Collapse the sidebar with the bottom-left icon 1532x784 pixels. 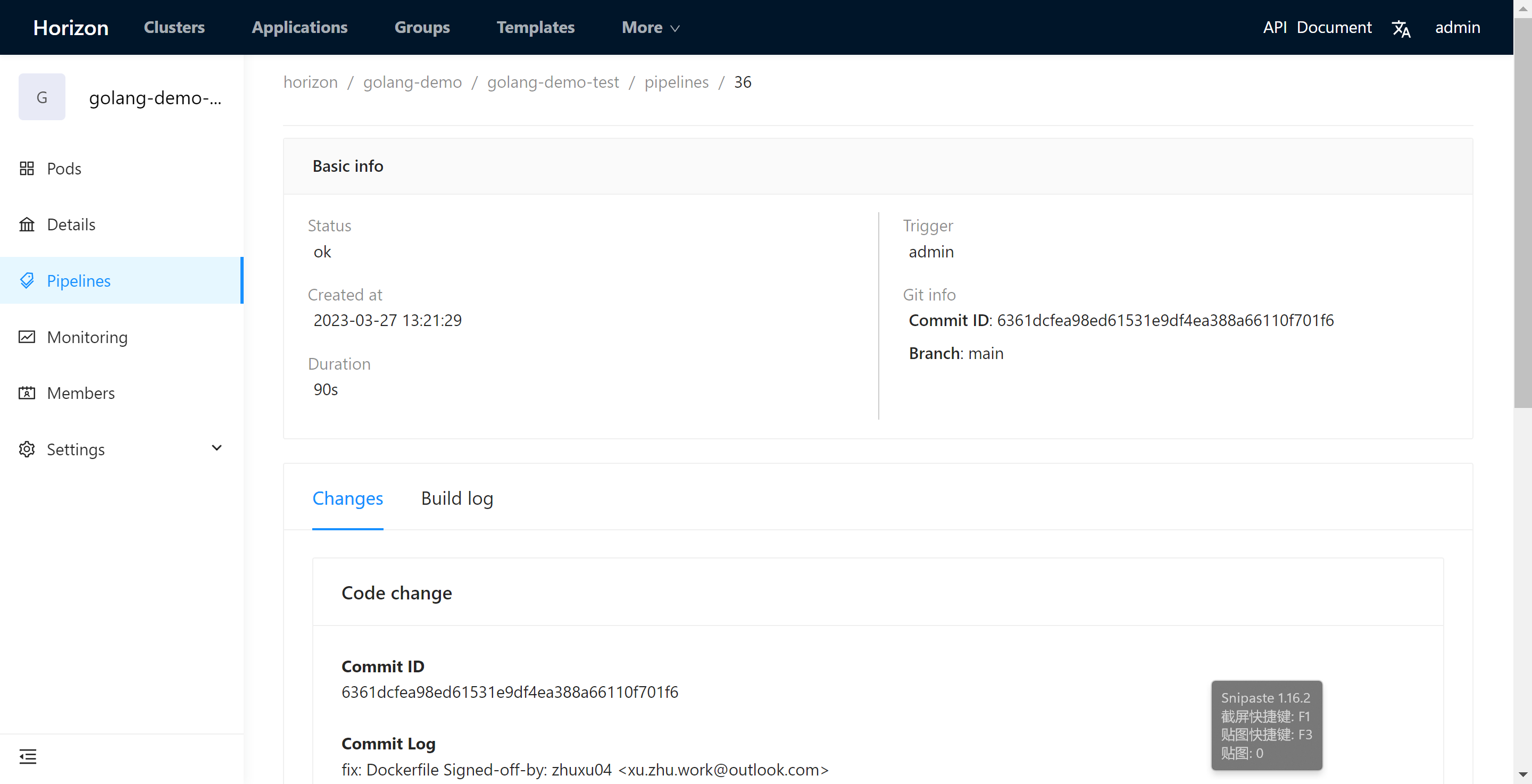point(27,757)
